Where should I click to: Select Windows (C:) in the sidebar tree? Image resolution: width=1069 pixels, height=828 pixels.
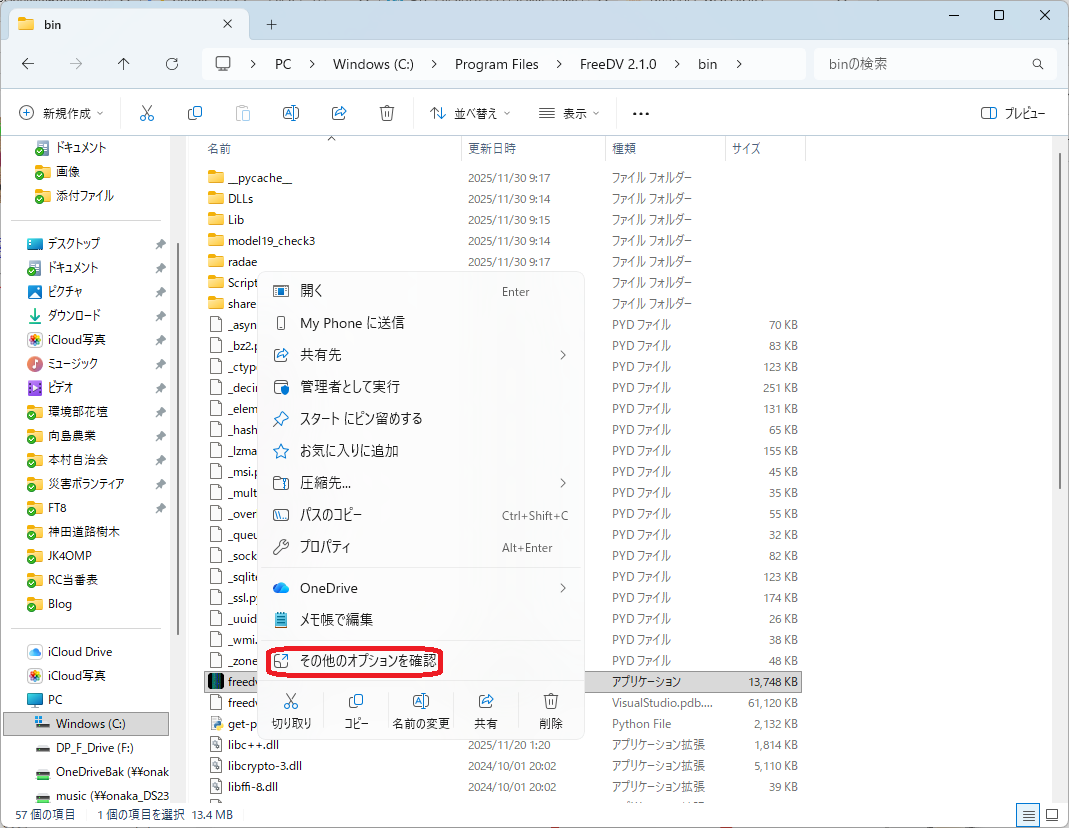pyautogui.click(x=87, y=724)
